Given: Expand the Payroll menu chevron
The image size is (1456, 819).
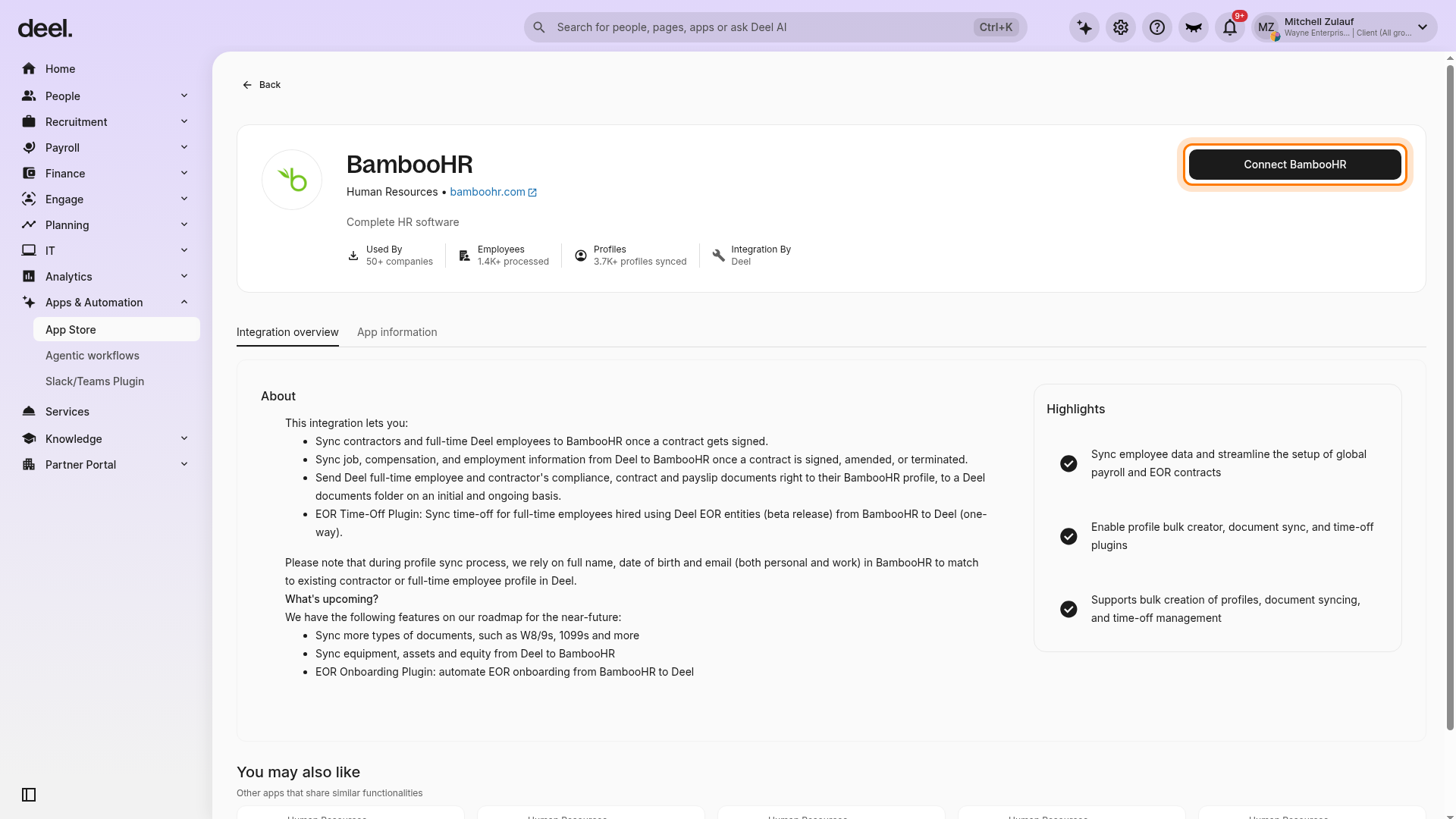Looking at the screenshot, I should [x=184, y=147].
